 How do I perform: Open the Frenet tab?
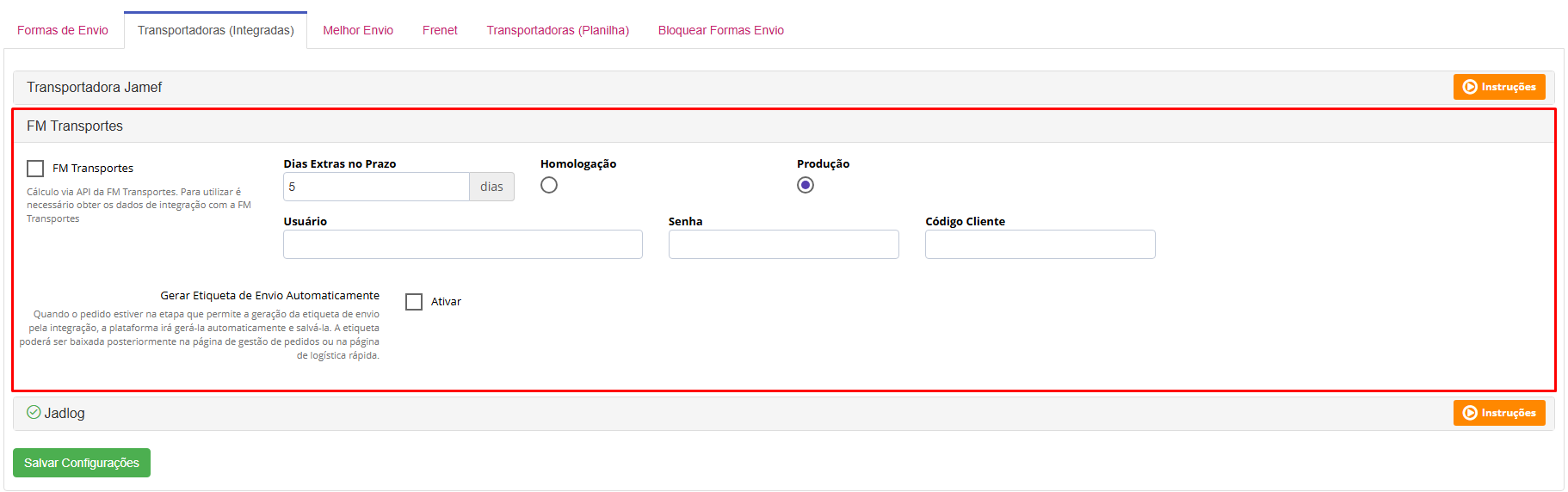tap(440, 30)
